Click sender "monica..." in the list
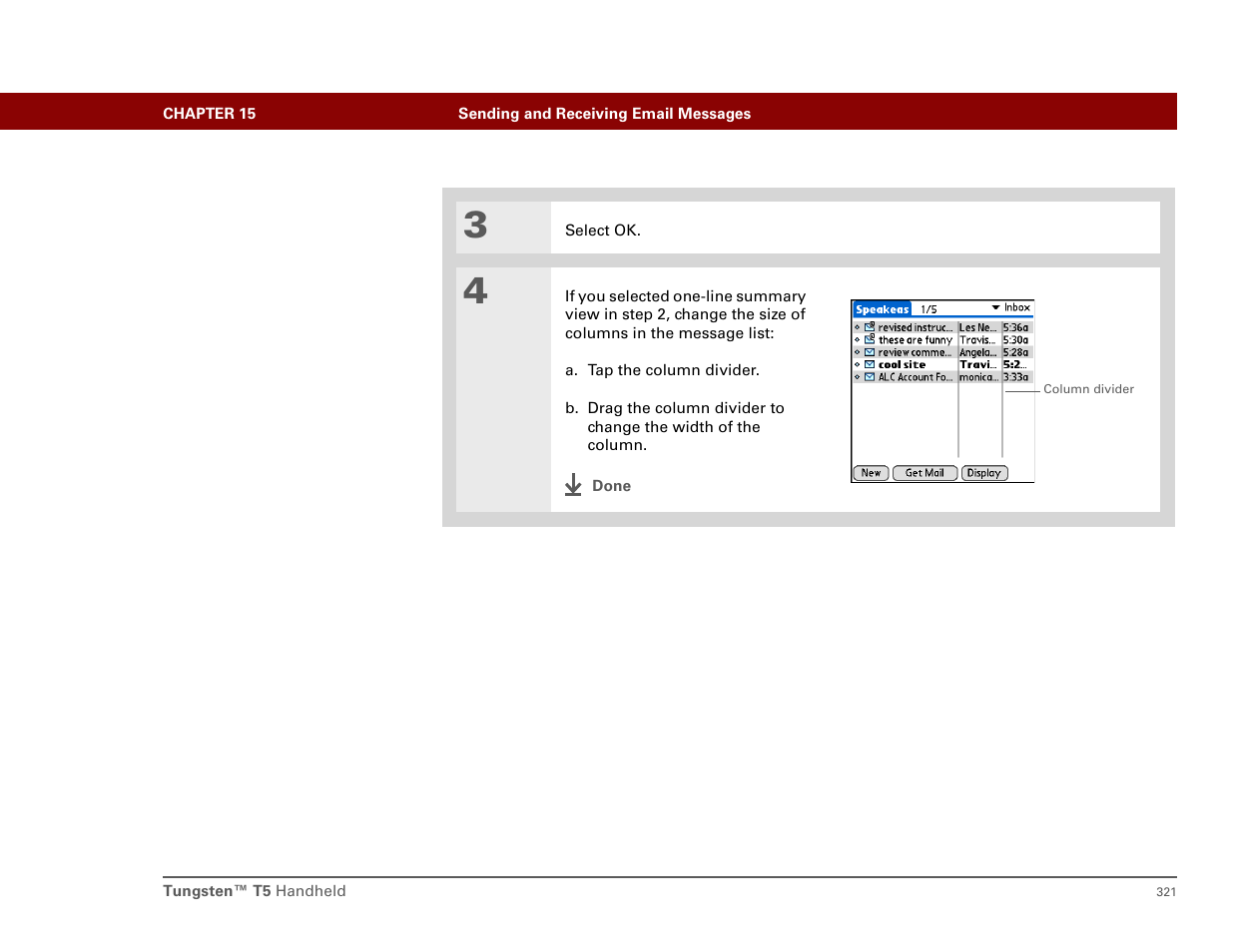Screen dimensions: 1233x952 coord(978,377)
